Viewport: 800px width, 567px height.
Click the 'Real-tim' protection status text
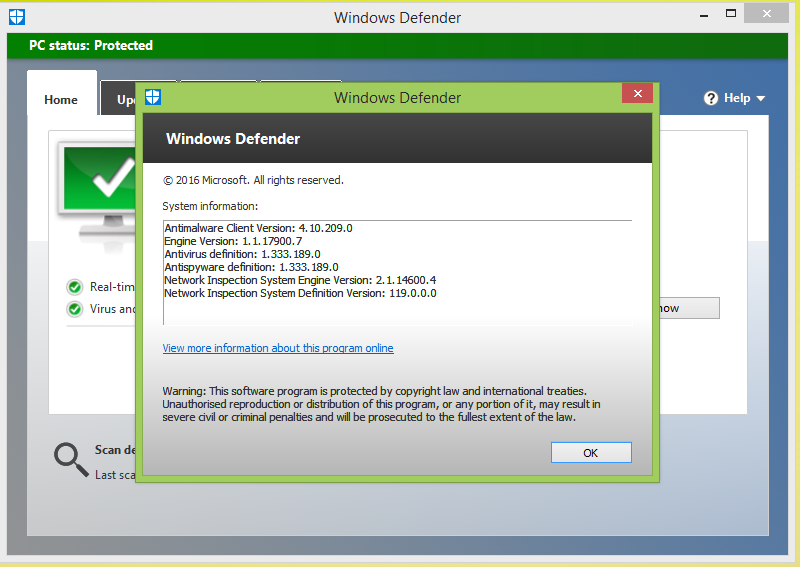pos(112,287)
